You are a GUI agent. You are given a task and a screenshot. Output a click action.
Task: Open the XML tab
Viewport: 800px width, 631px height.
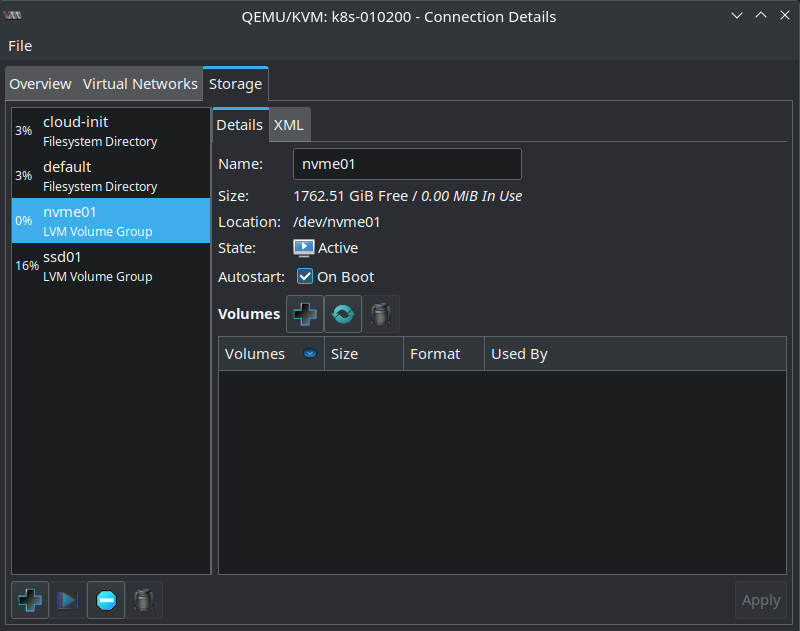pyautogui.click(x=289, y=125)
